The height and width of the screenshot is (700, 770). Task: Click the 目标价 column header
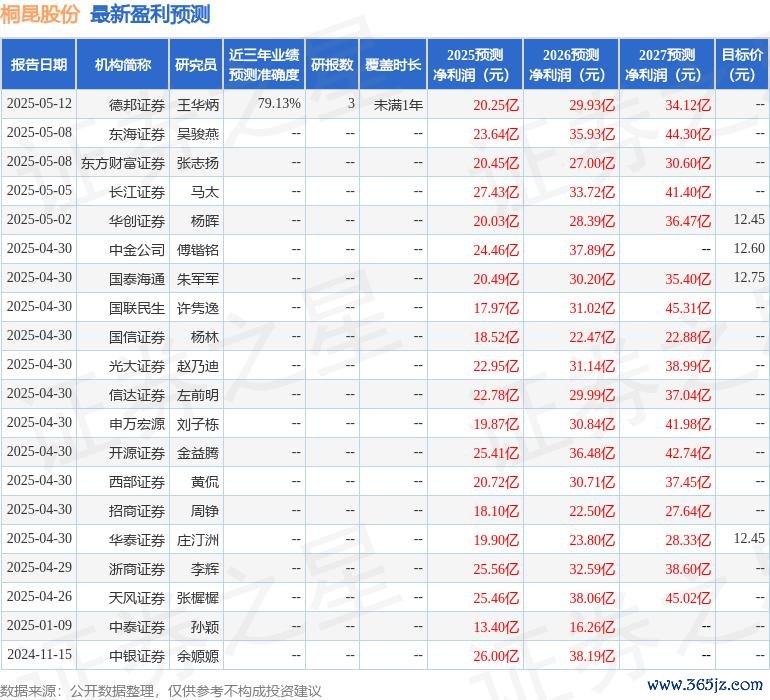pos(742,65)
